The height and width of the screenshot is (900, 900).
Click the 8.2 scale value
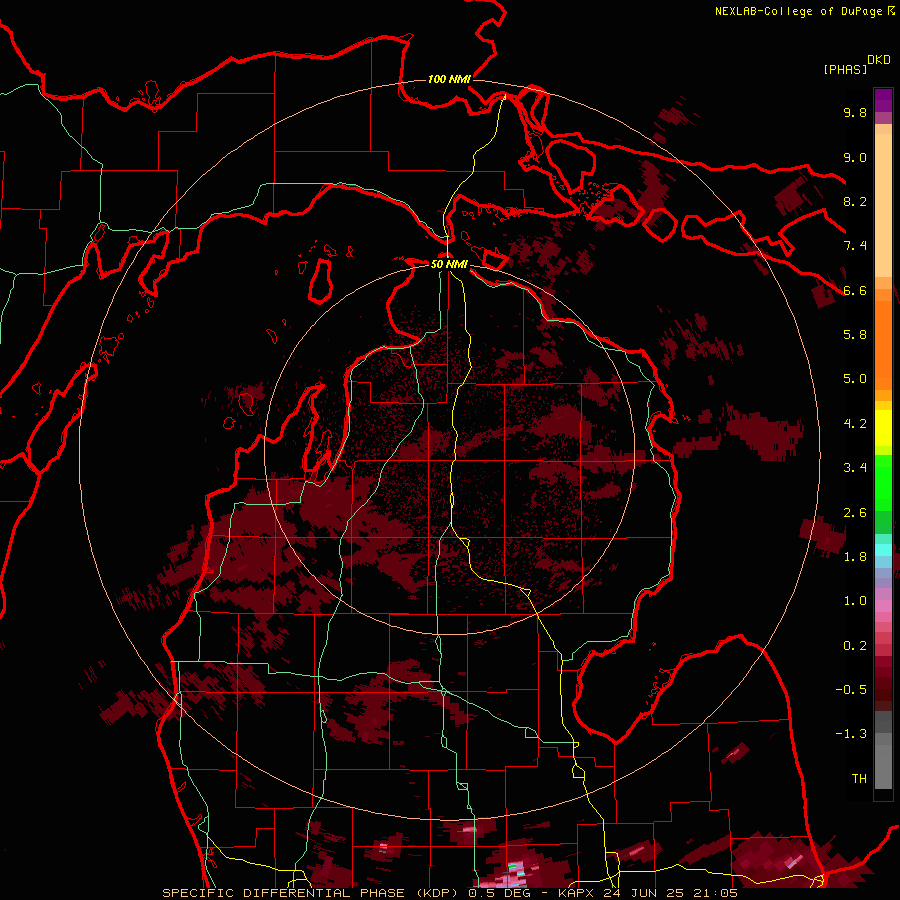point(855,201)
